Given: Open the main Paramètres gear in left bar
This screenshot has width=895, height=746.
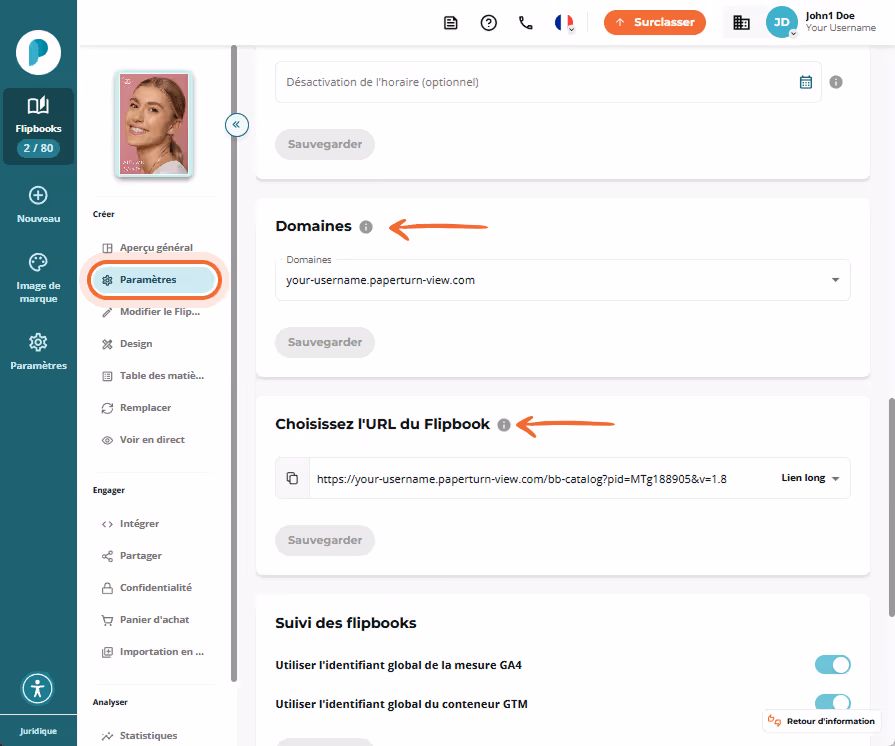Looking at the screenshot, I should pos(38,351).
